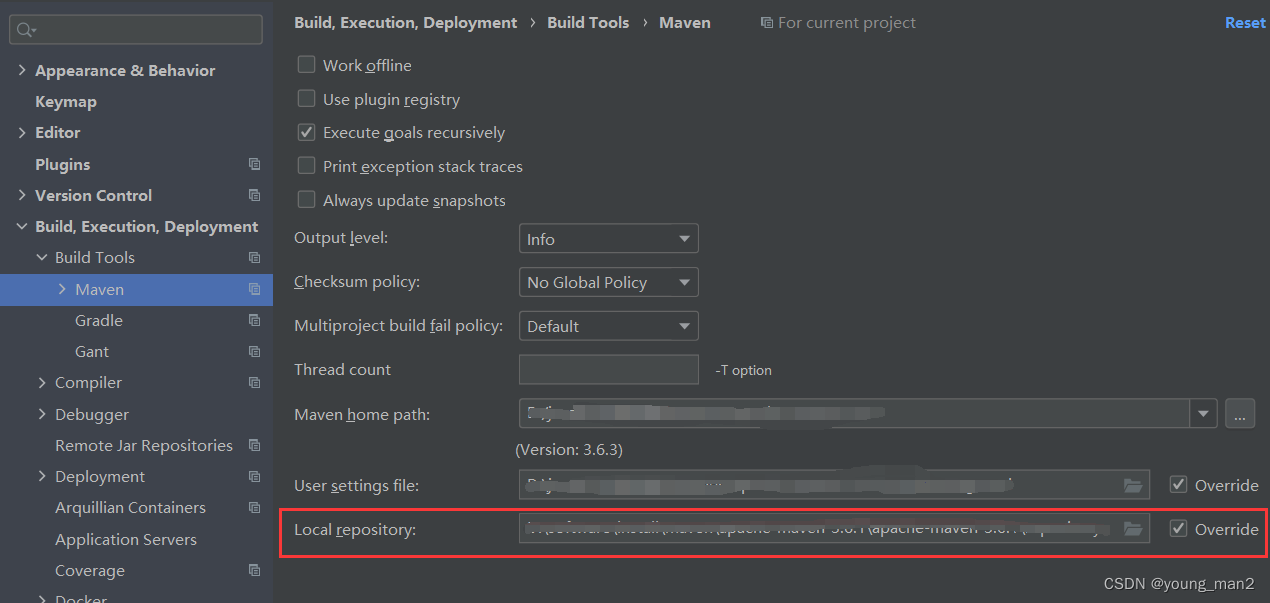Click the project-level icon beside Maven
Image resolution: width=1270 pixels, height=603 pixels.
click(254, 289)
